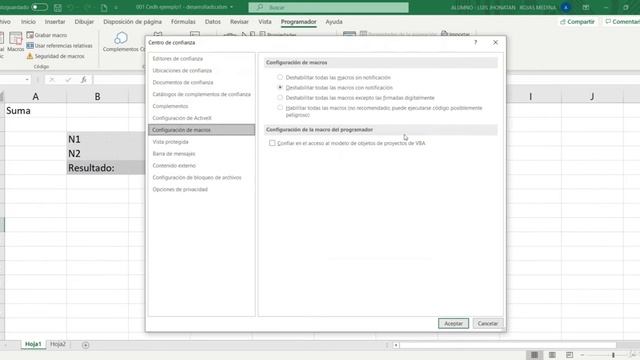640x360 pixels.
Task: Click the Buscar search box
Action: pyautogui.click(x=329, y=7)
